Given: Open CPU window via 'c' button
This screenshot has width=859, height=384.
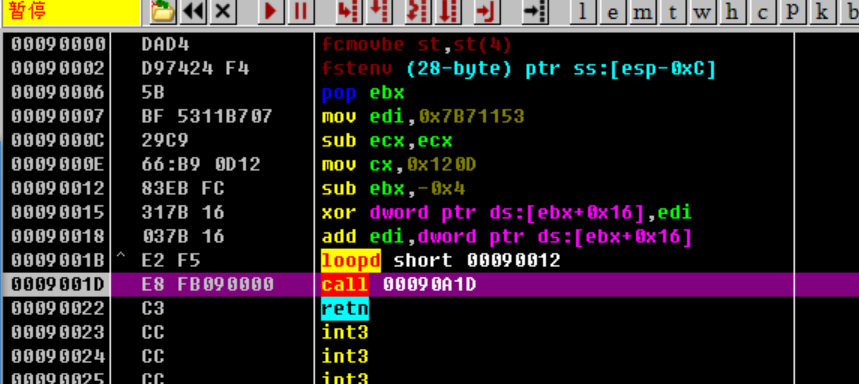Looking at the screenshot, I should (x=762, y=12).
